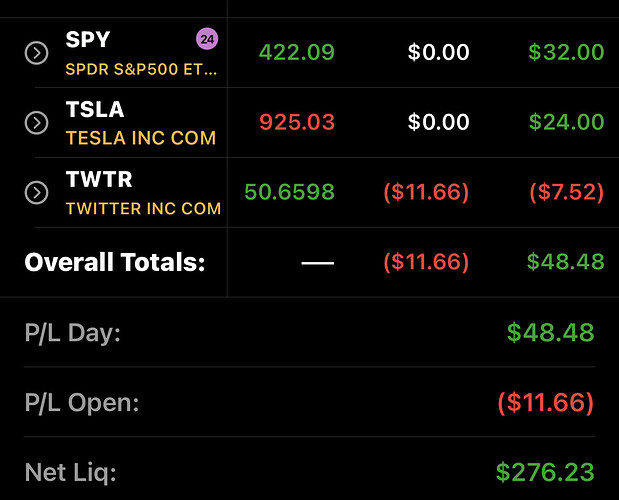Tap TWTR P/L open value ($11.66)
Screen dimensions: 619x500
426,192
